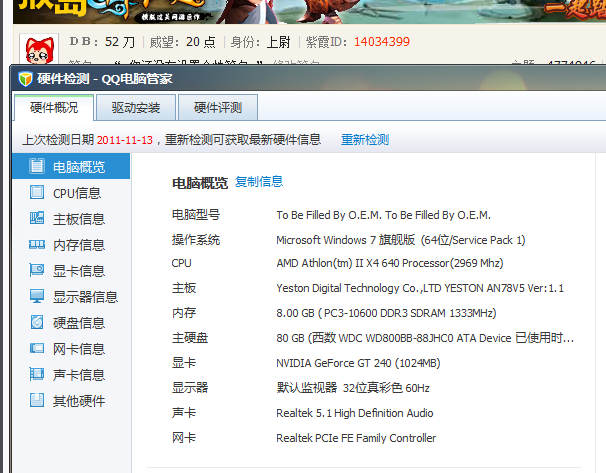The image size is (606, 473).
Task: Click the 电脑型号 value To Be Filled By O.E.M.
Action: [x=383, y=215]
